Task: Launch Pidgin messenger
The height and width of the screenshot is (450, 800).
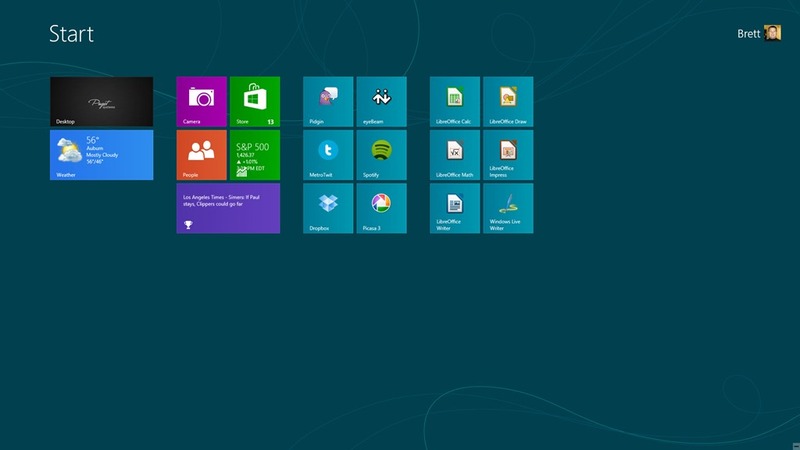Action: point(328,101)
